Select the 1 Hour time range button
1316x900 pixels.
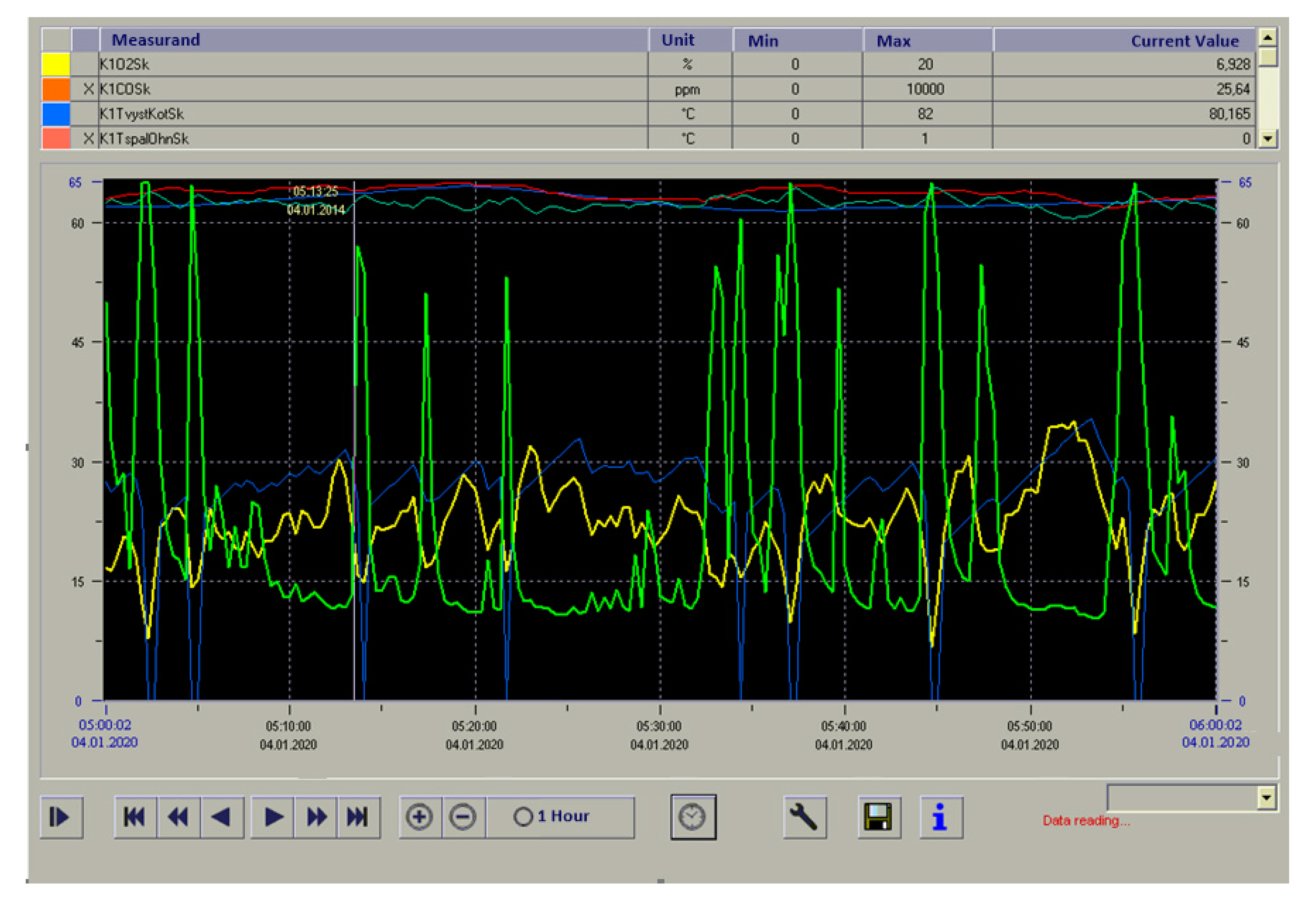[x=560, y=817]
